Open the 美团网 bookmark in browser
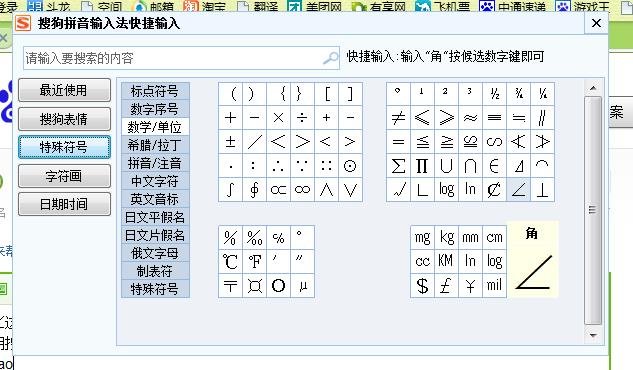This screenshot has width=633, height=370. tap(314, 6)
